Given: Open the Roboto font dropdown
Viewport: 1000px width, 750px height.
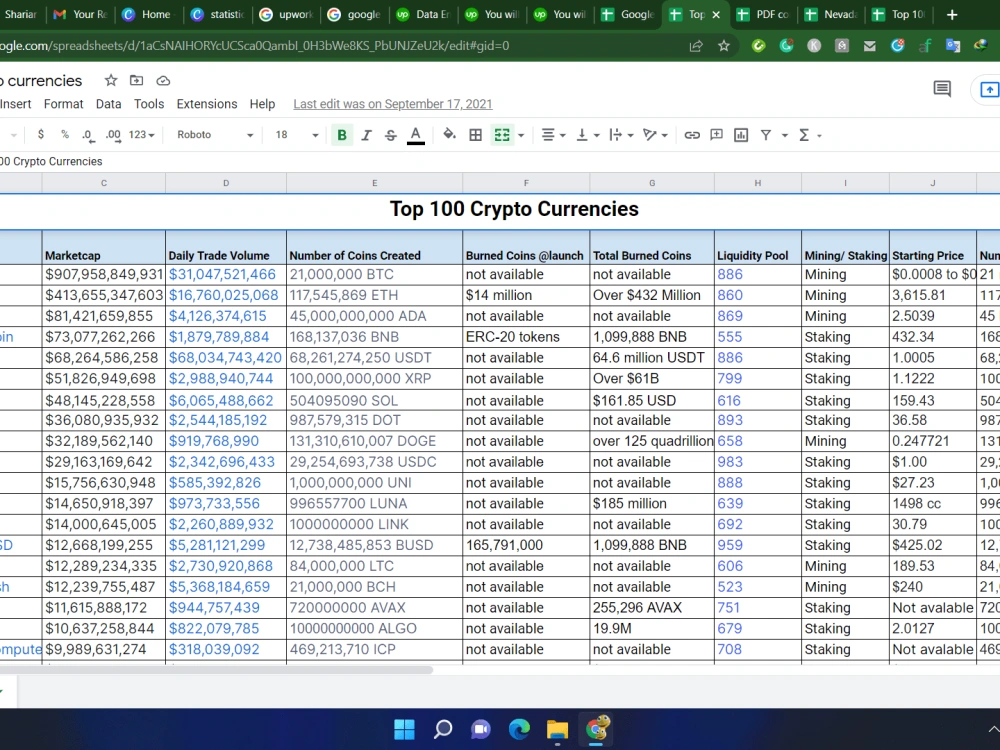Looking at the screenshot, I should pyautogui.click(x=215, y=135).
